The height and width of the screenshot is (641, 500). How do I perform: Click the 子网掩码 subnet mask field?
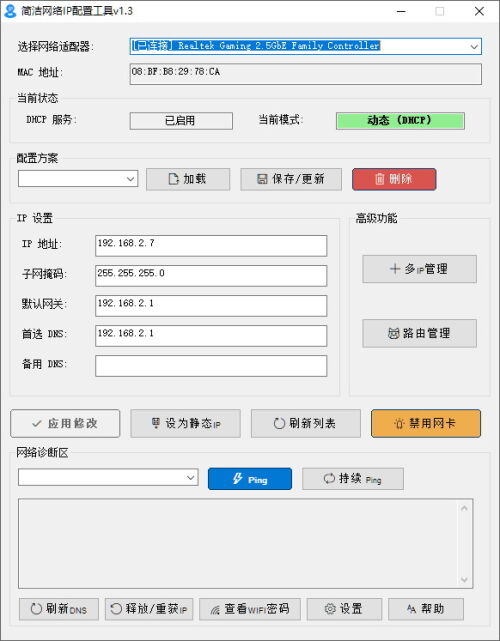[211, 276]
